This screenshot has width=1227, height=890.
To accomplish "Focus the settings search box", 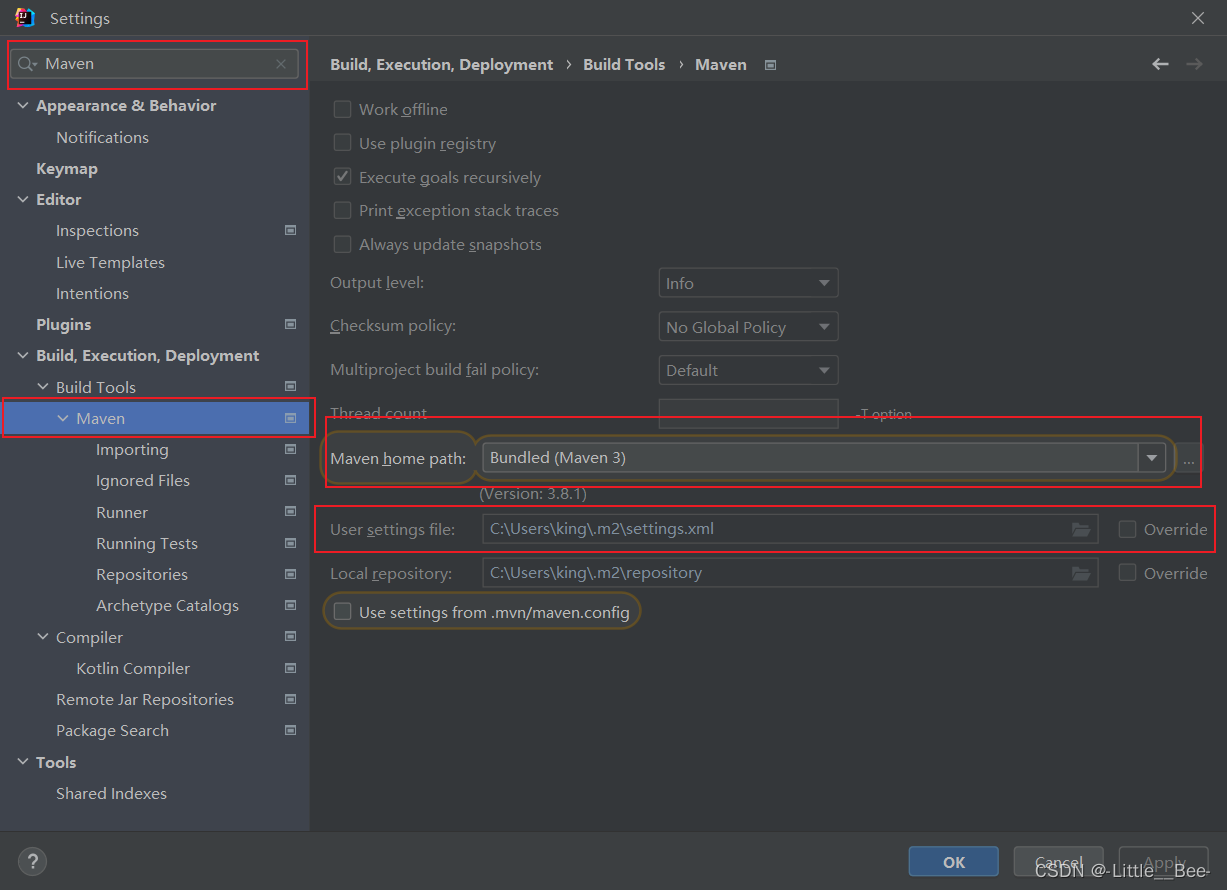I will pyautogui.click(x=154, y=64).
